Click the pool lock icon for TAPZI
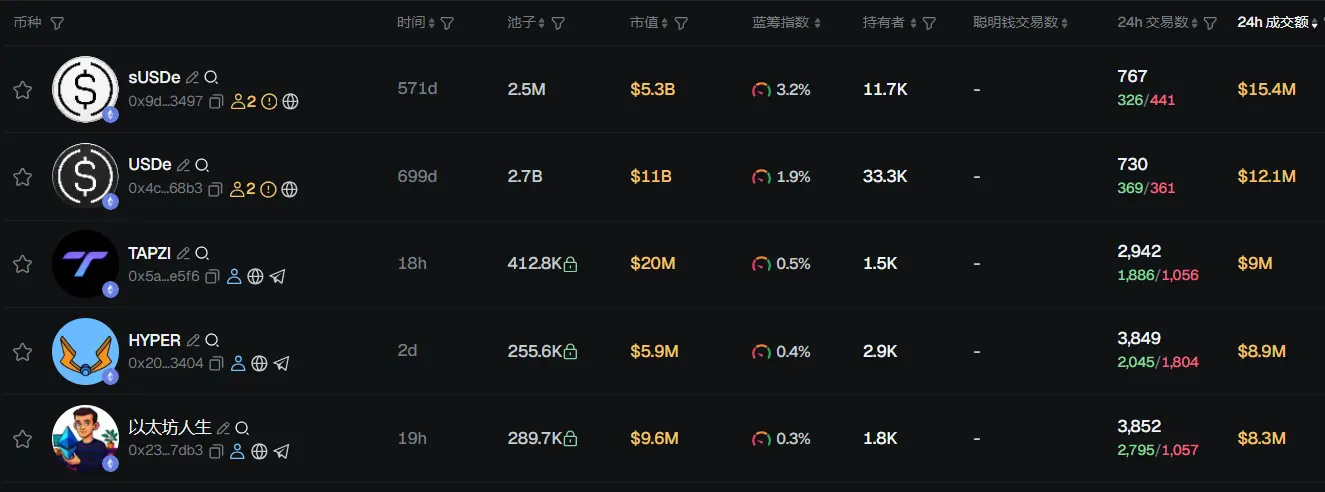Image resolution: width=1325 pixels, height=492 pixels. pos(570,264)
